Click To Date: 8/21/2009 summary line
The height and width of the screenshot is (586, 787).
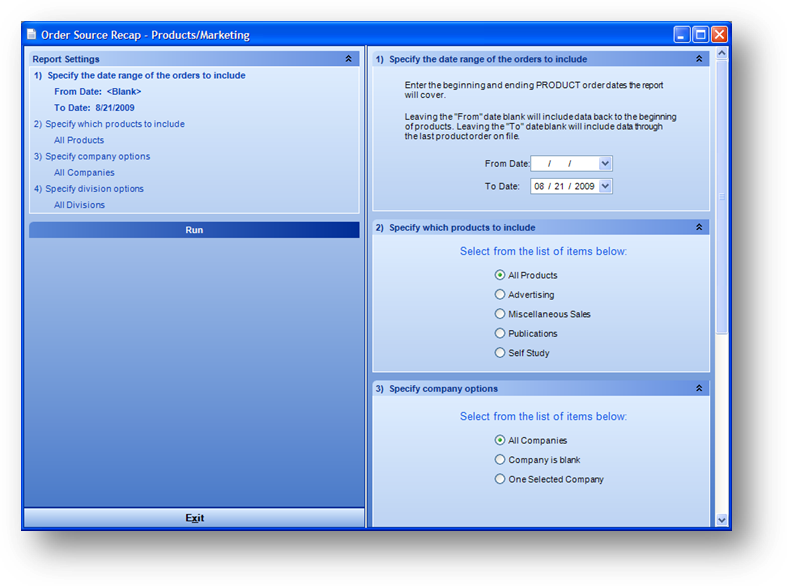click(x=94, y=107)
